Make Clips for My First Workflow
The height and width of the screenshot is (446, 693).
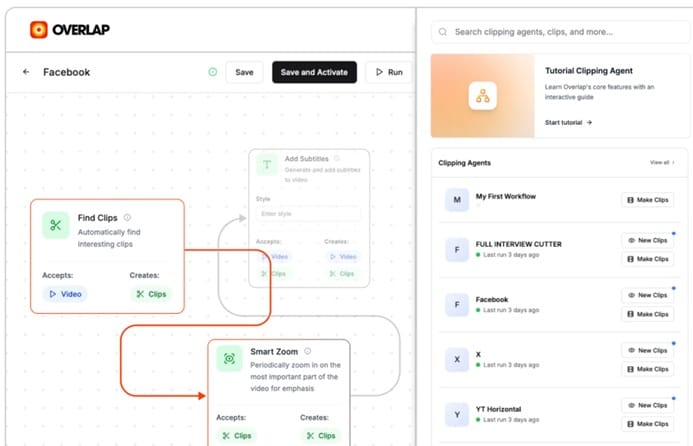(x=647, y=200)
